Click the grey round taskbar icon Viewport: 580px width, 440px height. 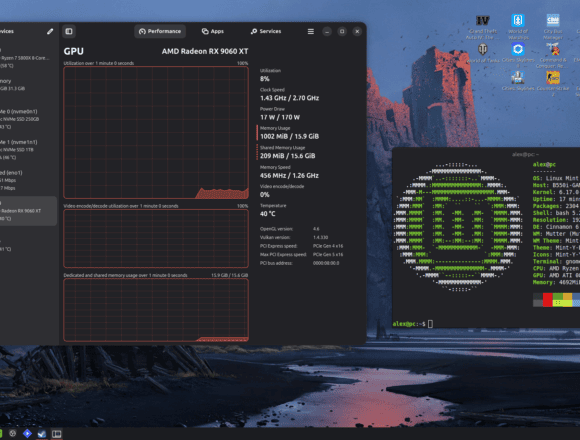coord(13,433)
